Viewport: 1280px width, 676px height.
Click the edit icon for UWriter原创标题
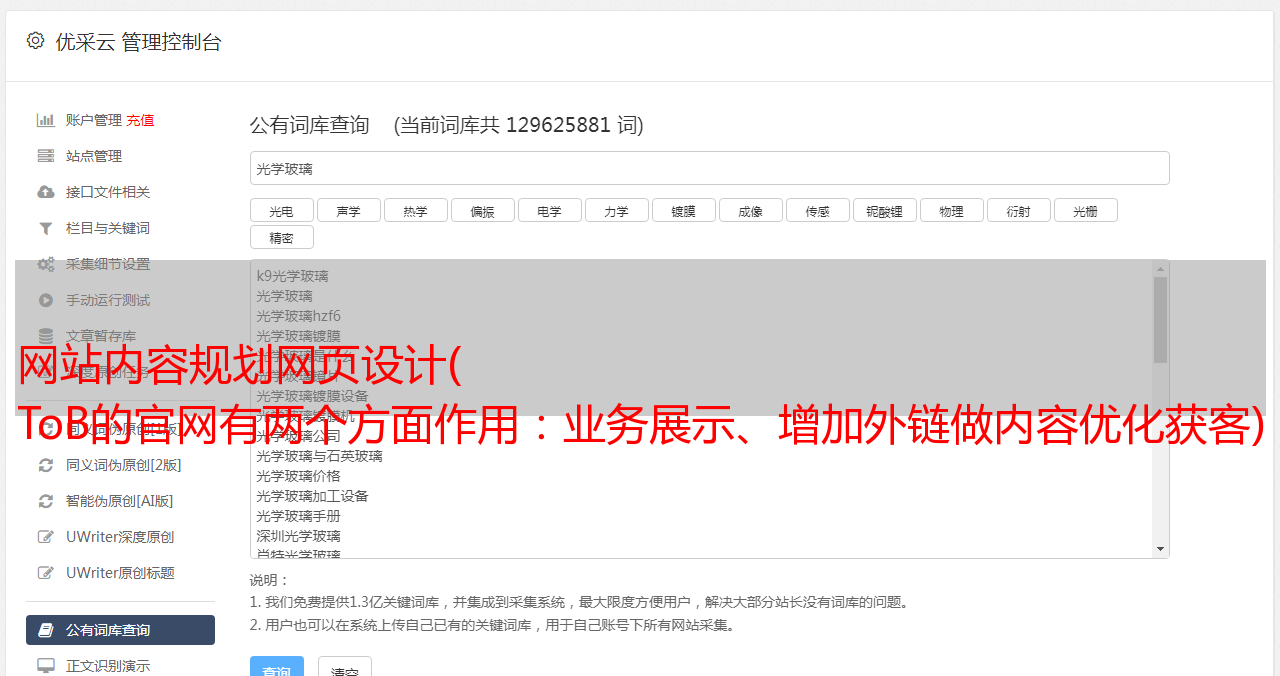pos(46,573)
